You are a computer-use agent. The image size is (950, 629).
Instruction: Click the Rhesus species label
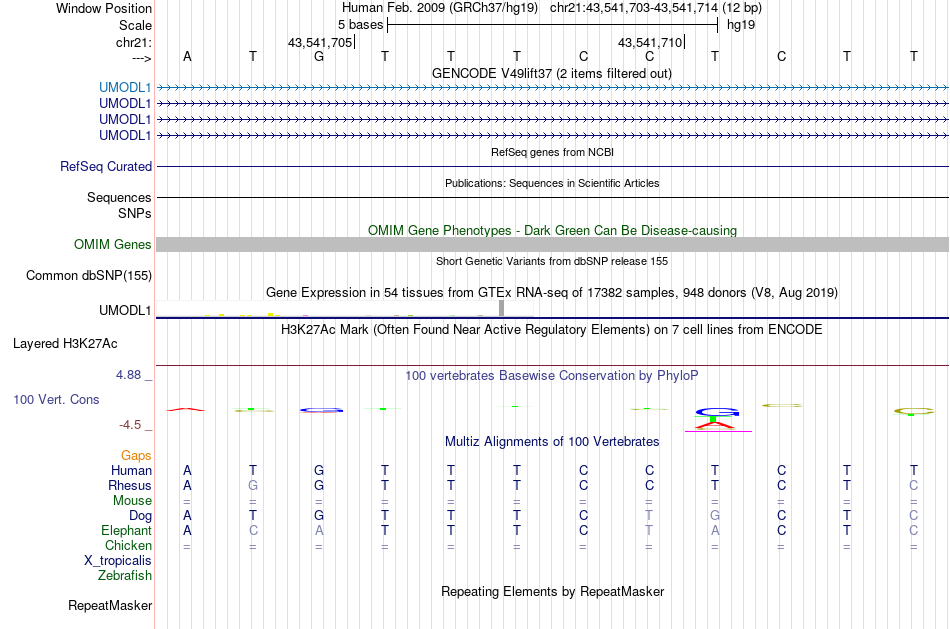(130, 486)
